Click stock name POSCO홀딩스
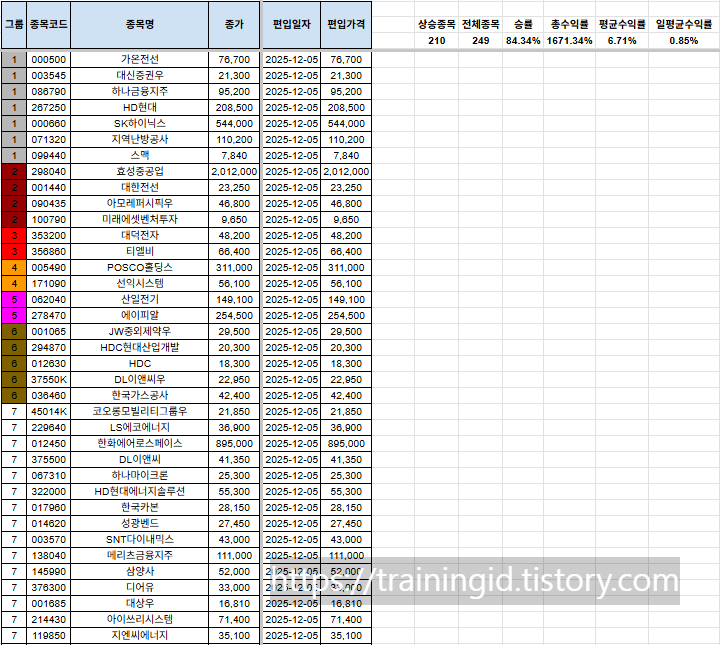The width and height of the screenshot is (720, 645). click(x=140, y=268)
